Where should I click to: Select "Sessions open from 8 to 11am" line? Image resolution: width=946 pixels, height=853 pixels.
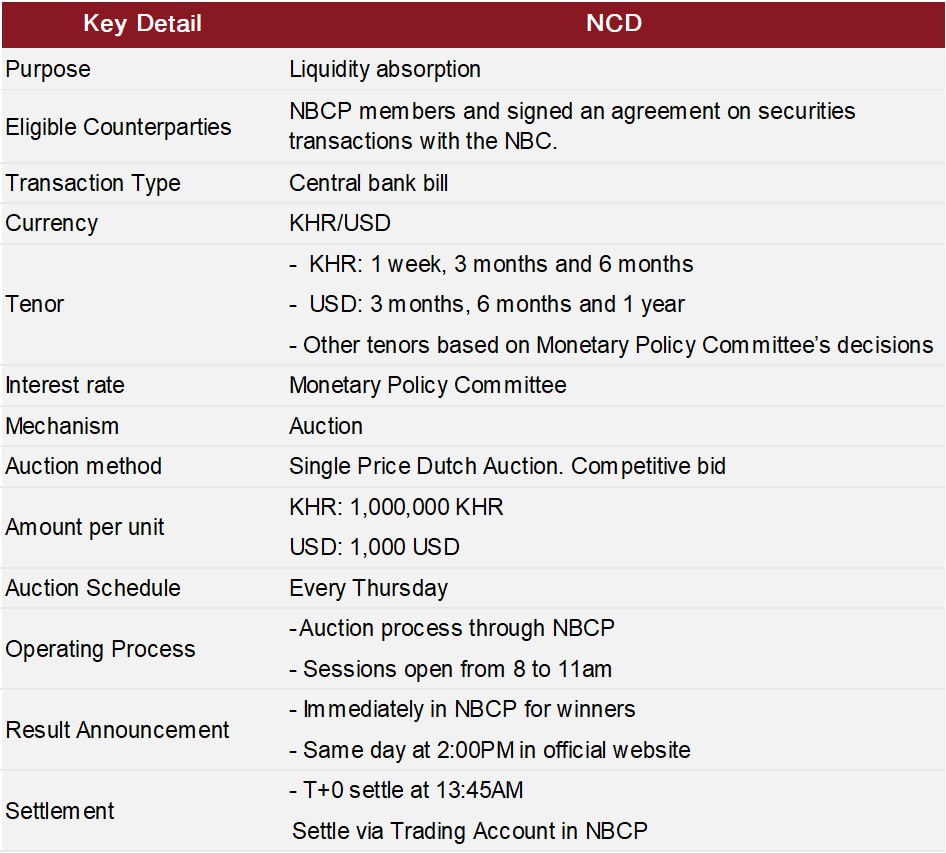(x=457, y=668)
